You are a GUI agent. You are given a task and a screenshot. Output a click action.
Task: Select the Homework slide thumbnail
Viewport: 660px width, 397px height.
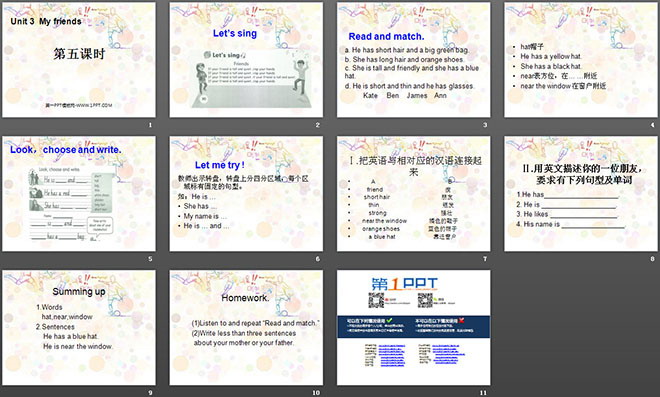[x=246, y=328]
